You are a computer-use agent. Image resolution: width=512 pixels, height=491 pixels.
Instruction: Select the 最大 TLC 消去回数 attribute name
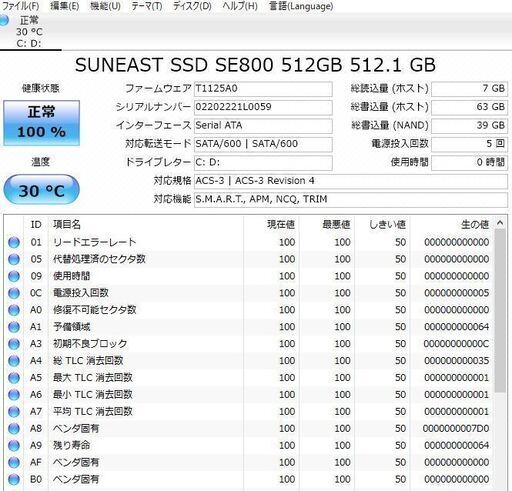click(x=93, y=378)
